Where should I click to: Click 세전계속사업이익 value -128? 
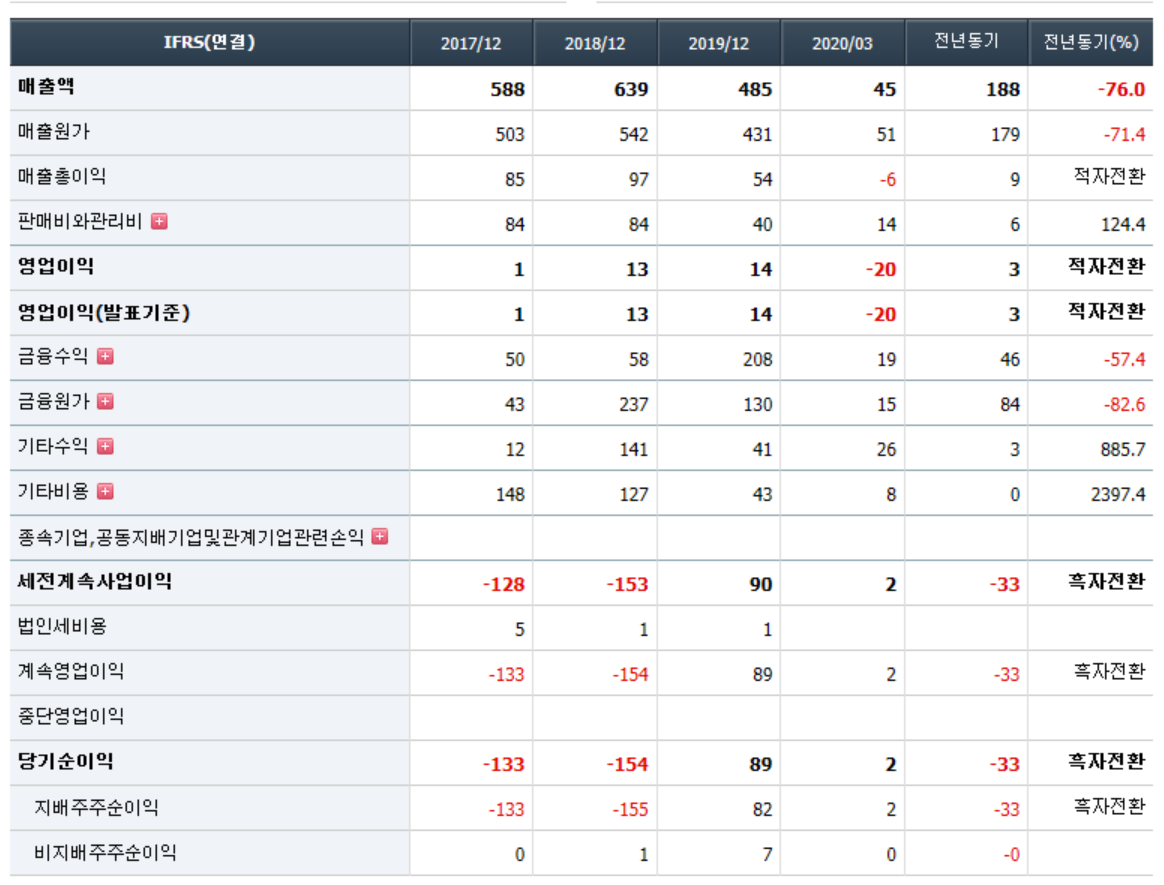504,585
